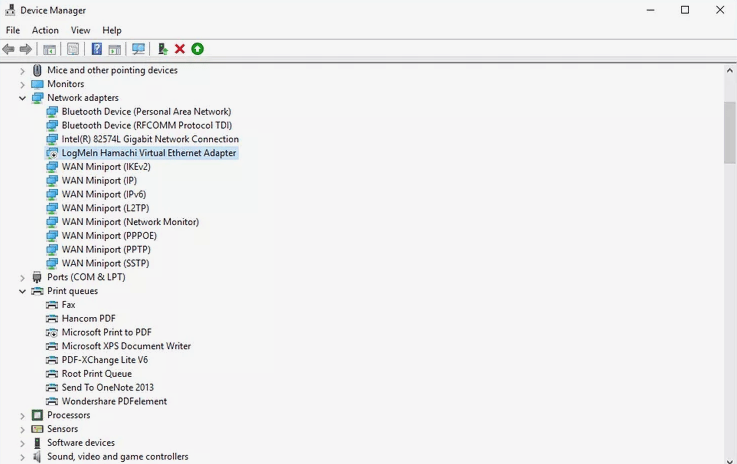Expand the Monitors category
Screen dimensions: 737x464
point(22,84)
